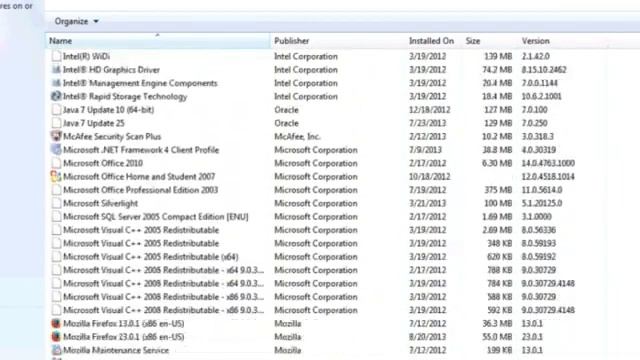The height and width of the screenshot is (360, 640).
Task: Sort list by Name column header
Action: click(x=158, y=41)
